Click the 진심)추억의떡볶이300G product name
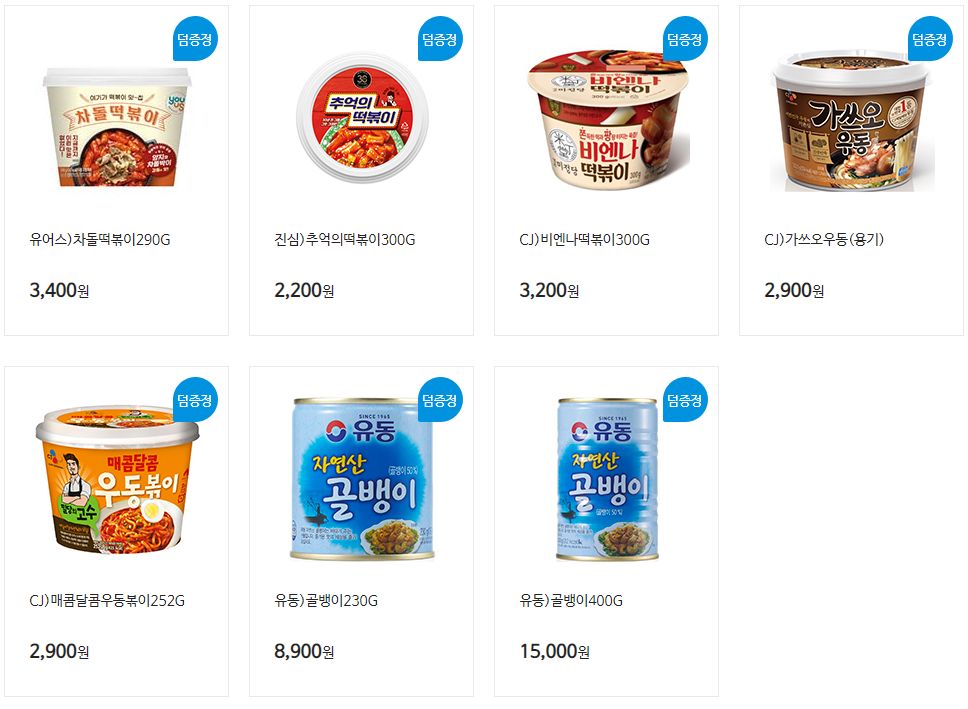968x709 pixels. point(345,240)
